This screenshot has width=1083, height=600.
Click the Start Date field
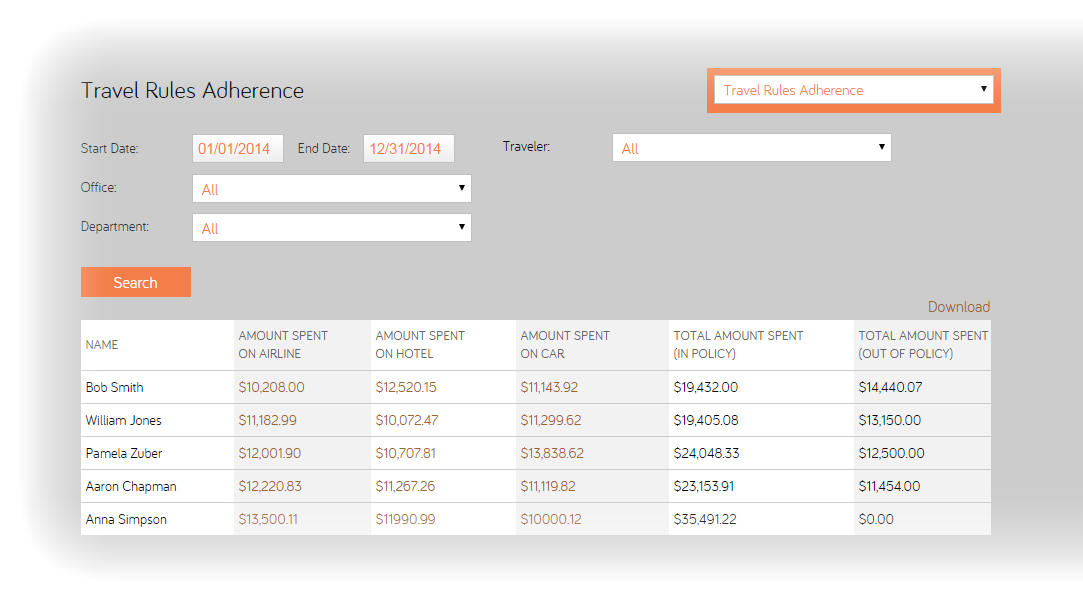tap(237, 149)
